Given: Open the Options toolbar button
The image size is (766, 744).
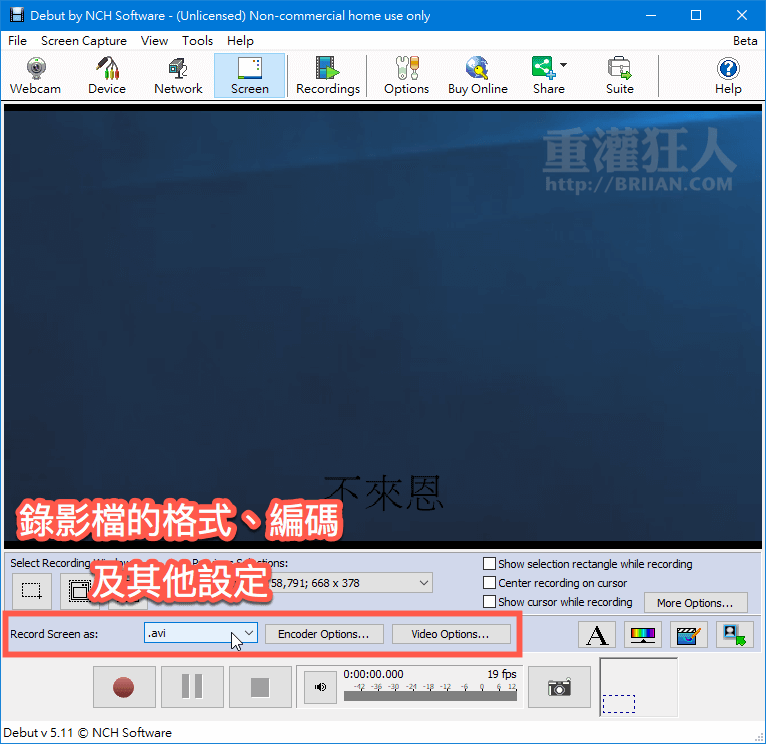Looking at the screenshot, I should (x=406, y=75).
